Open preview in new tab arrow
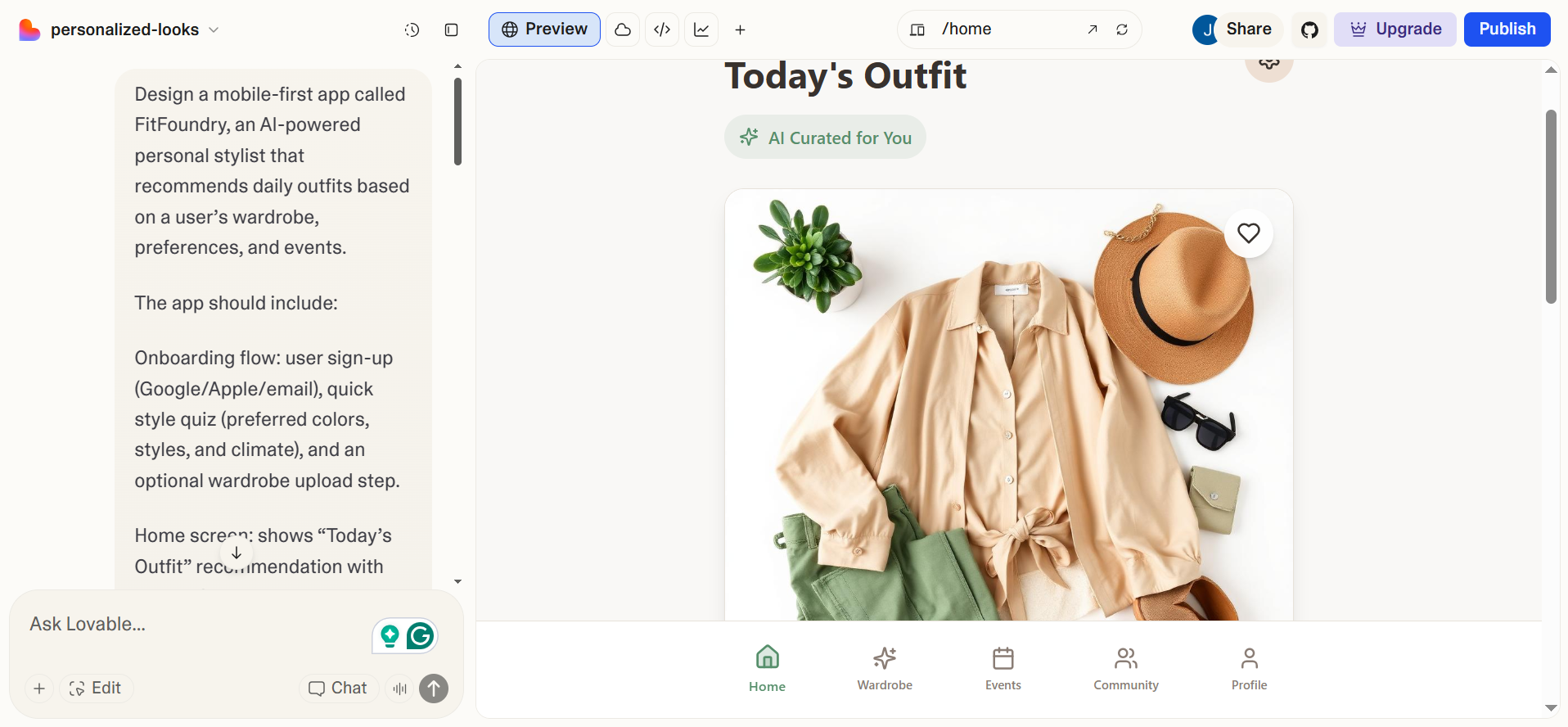The height and width of the screenshot is (727, 1568). point(1093,29)
